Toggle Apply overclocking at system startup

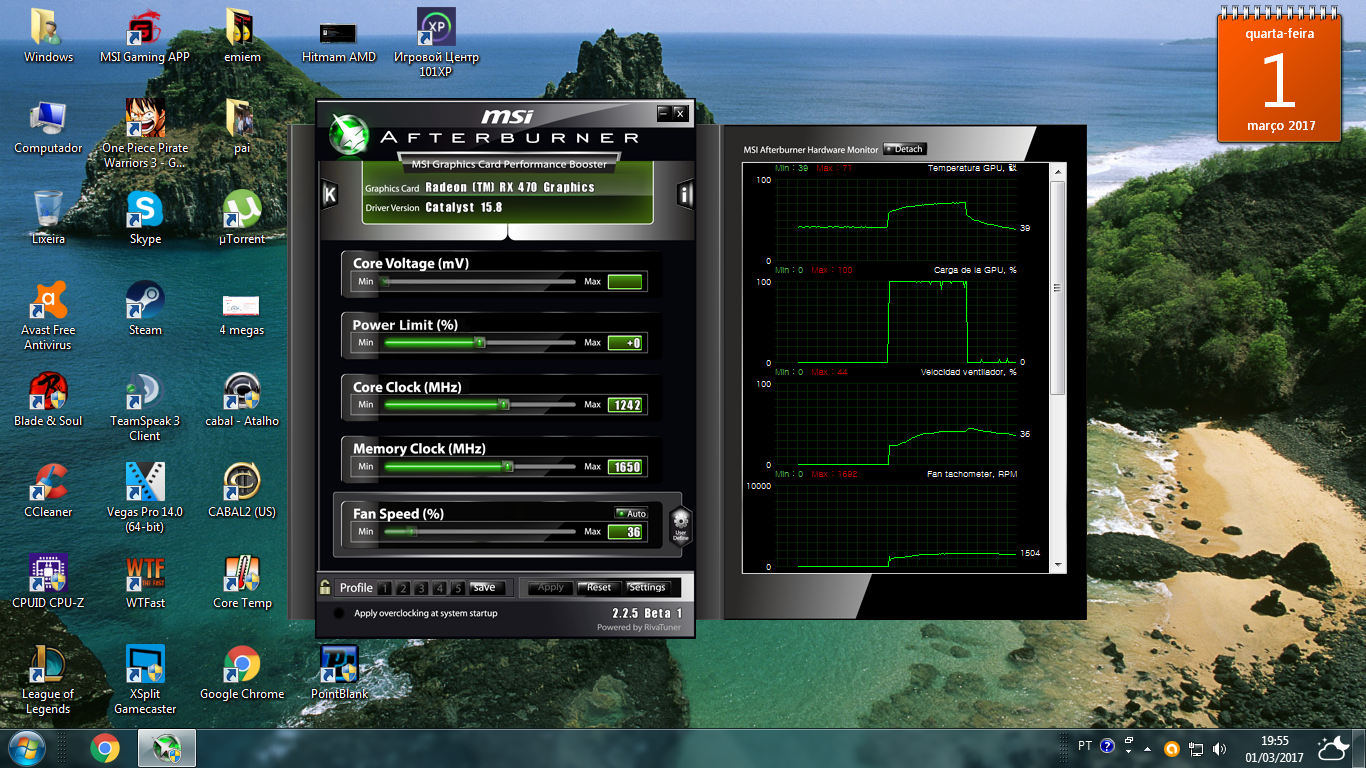[x=339, y=613]
